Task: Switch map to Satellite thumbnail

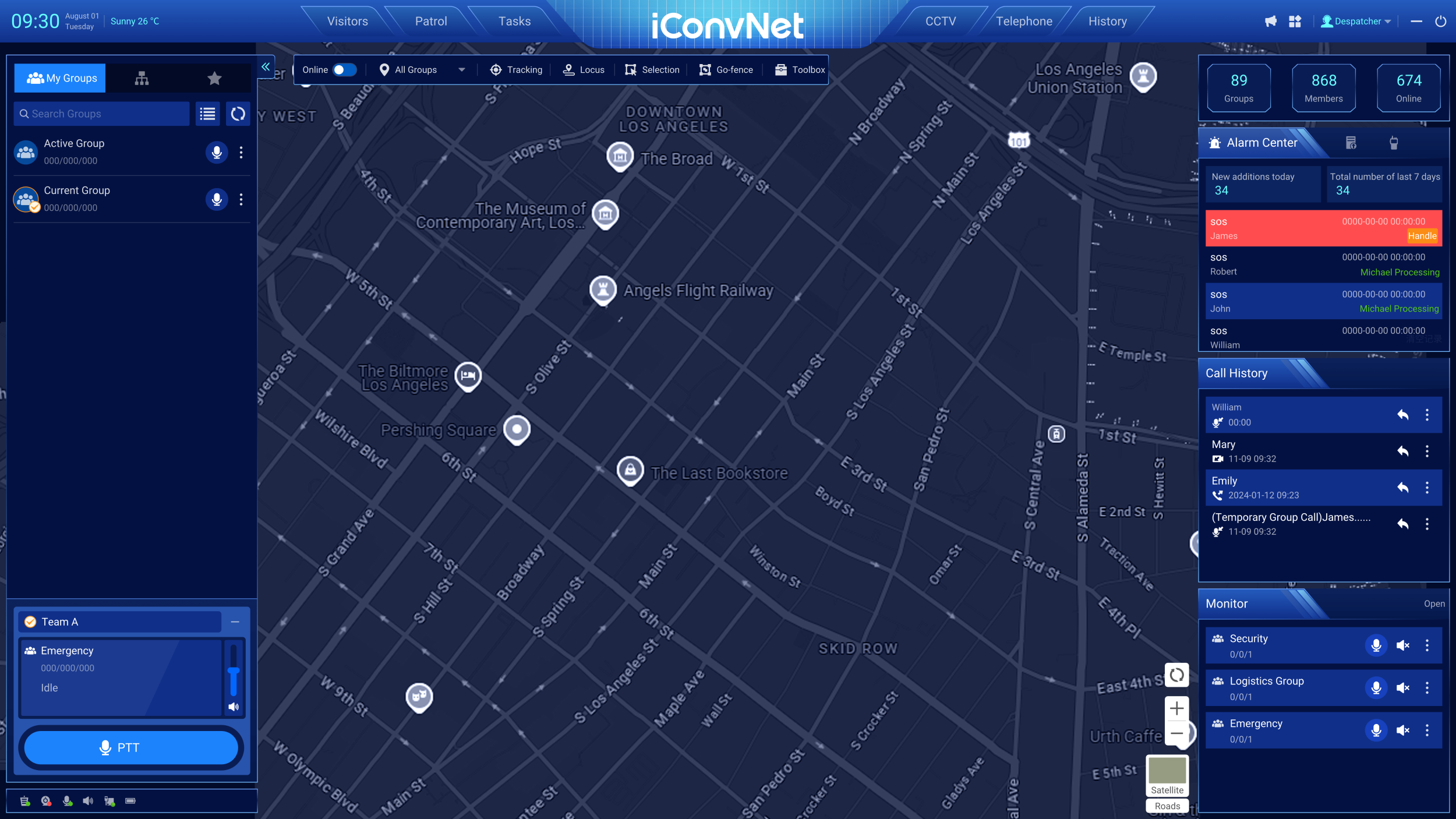Action: (x=1167, y=776)
